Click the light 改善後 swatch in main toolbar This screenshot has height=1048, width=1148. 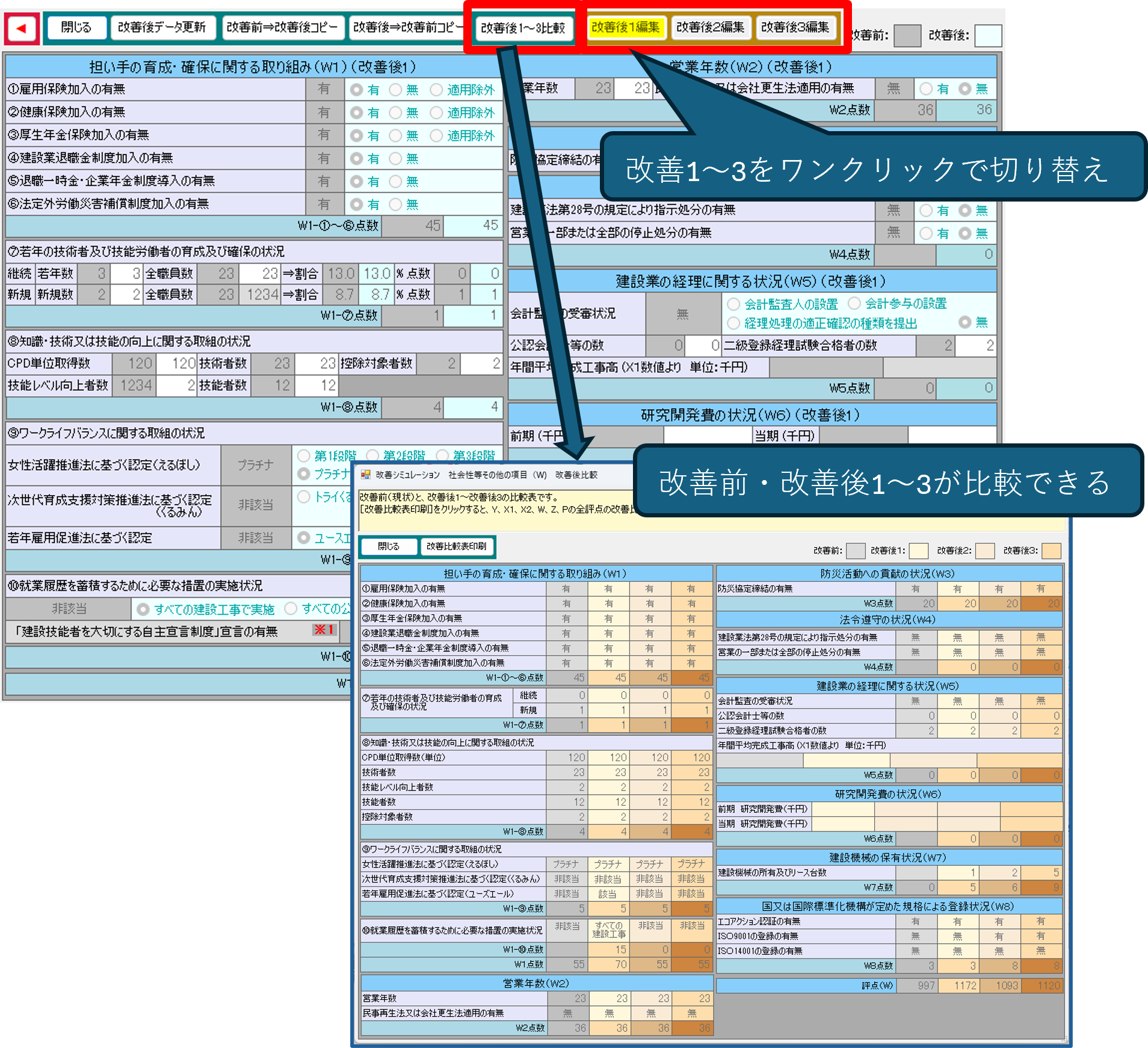click(x=988, y=35)
